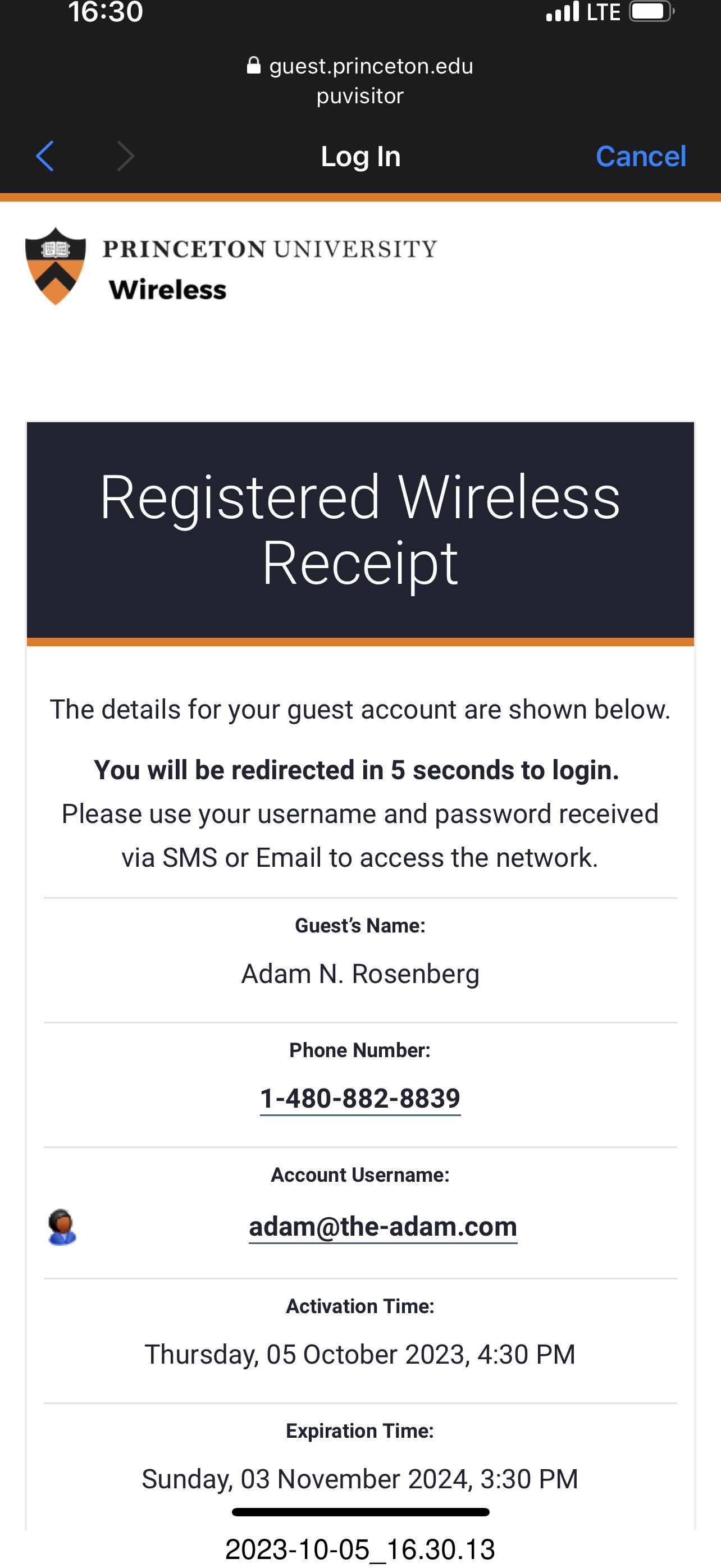Image resolution: width=721 pixels, height=1568 pixels.
Task: Open the phone number 1-480-882-8839 link
Action: pyautogui.click(x=360, y=1099)
